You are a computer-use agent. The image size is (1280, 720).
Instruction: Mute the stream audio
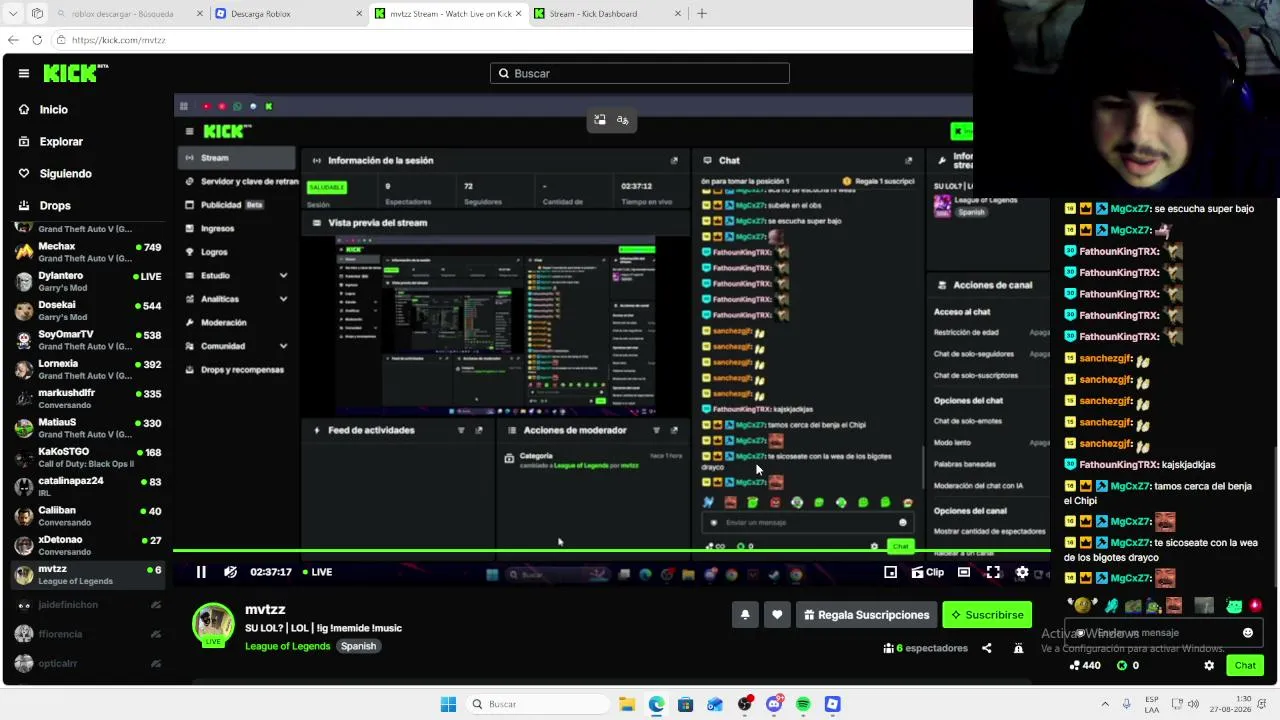pyautogui.click(x=231, y=572)
